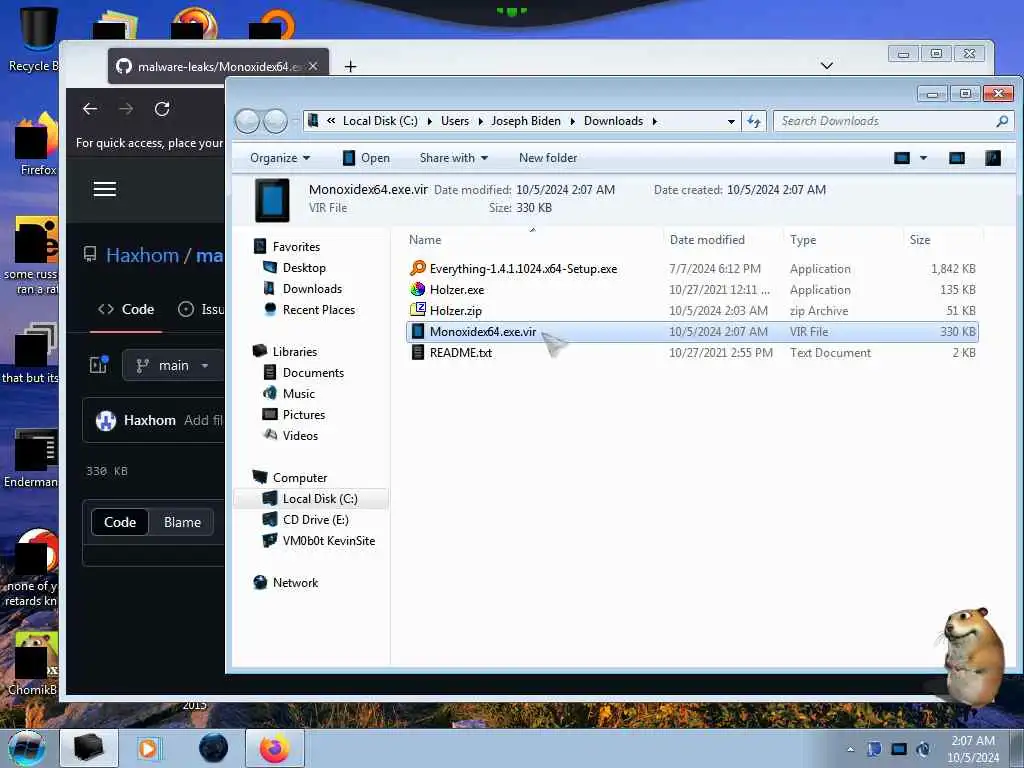Select the Holzer.exe file icon
This screenshot has height=768, width=1024.
click(418, 289)
